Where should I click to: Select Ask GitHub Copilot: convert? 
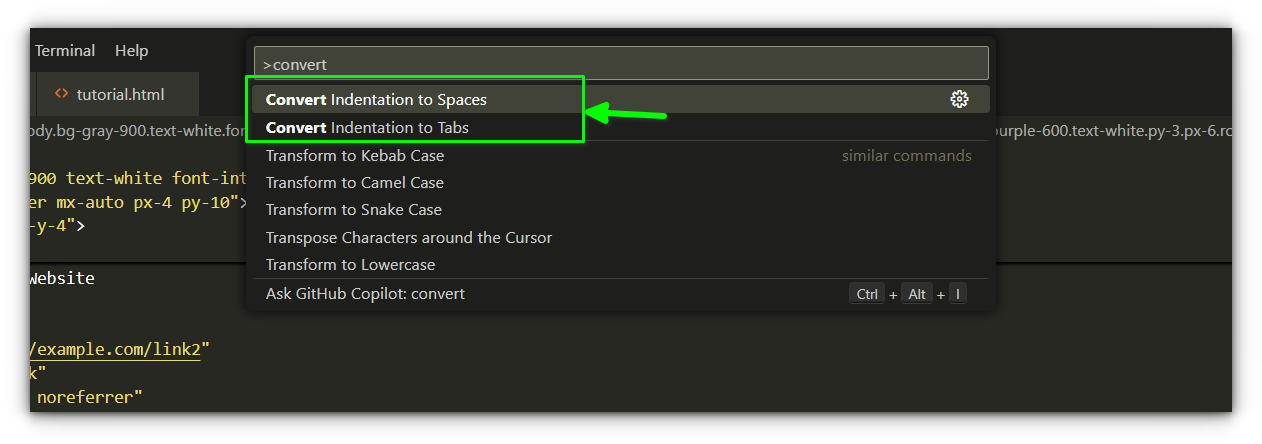tap(365, 293)
